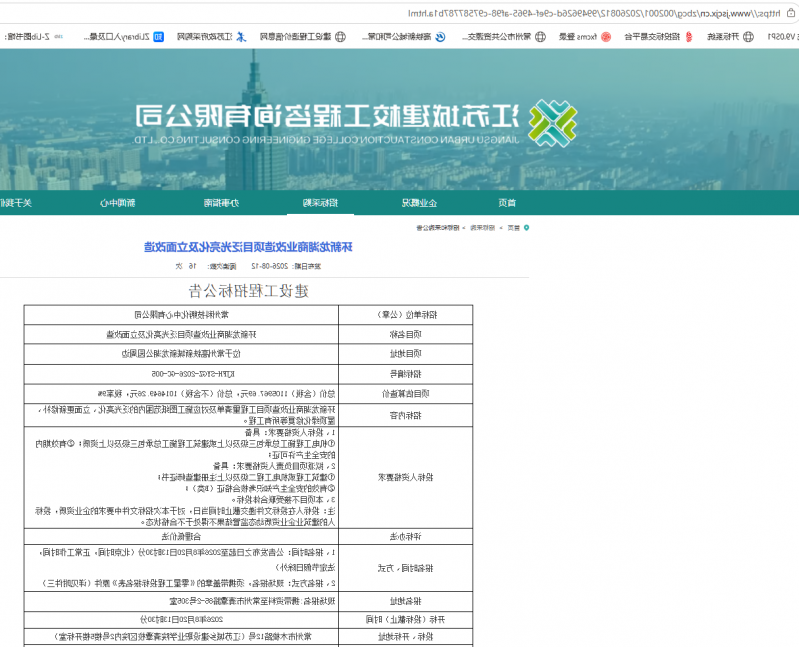
Task: Open the 江苏政府采购网 bookmark
Action: point(211,37)
